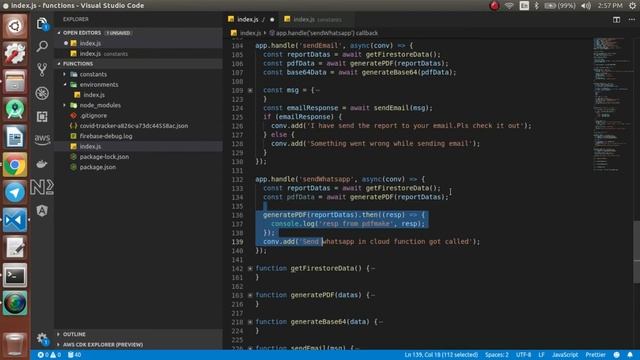Open Telegram from the dock

(x=15, y=193)
